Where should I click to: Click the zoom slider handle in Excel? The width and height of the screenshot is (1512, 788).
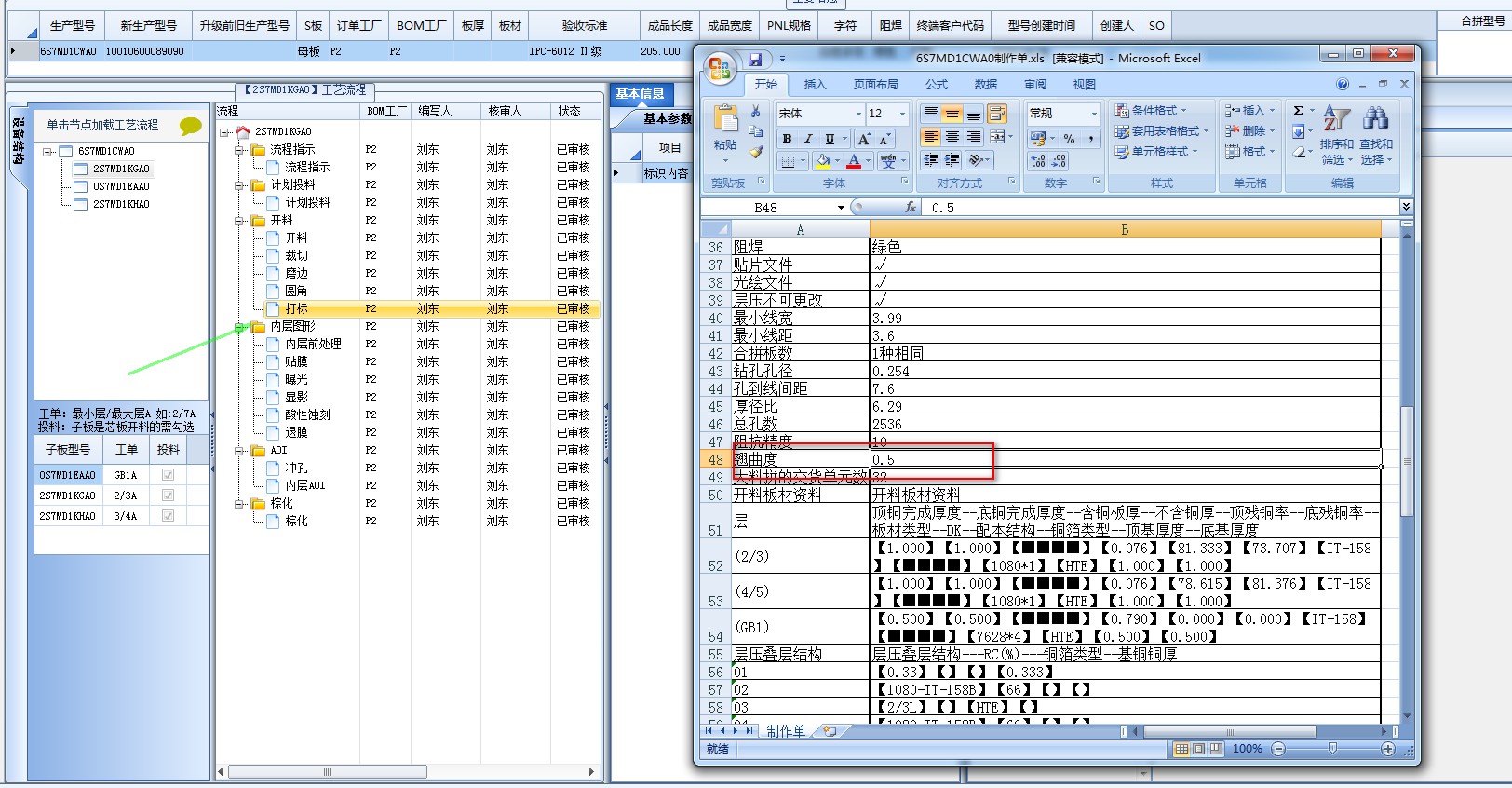(1333, 749)
